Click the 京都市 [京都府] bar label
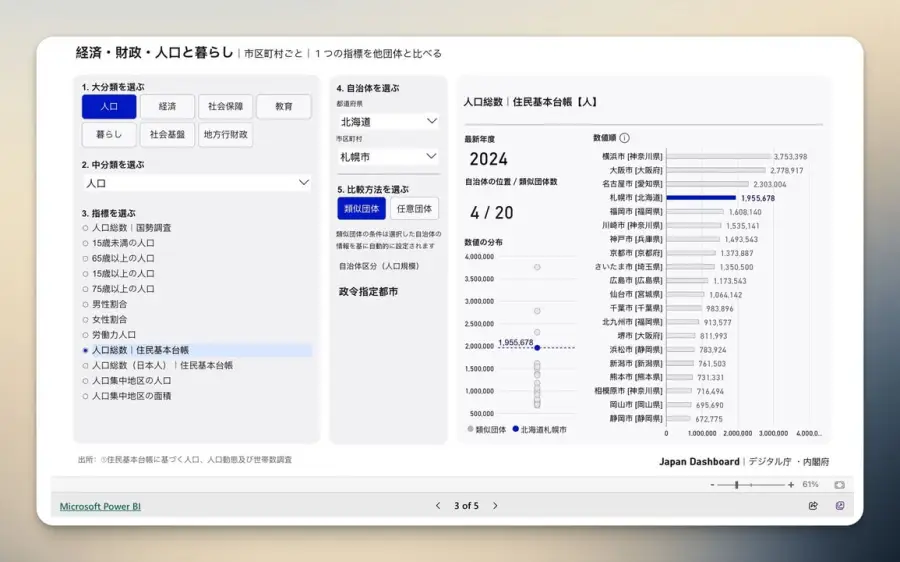900x562 pixels. tap(636, 253)
